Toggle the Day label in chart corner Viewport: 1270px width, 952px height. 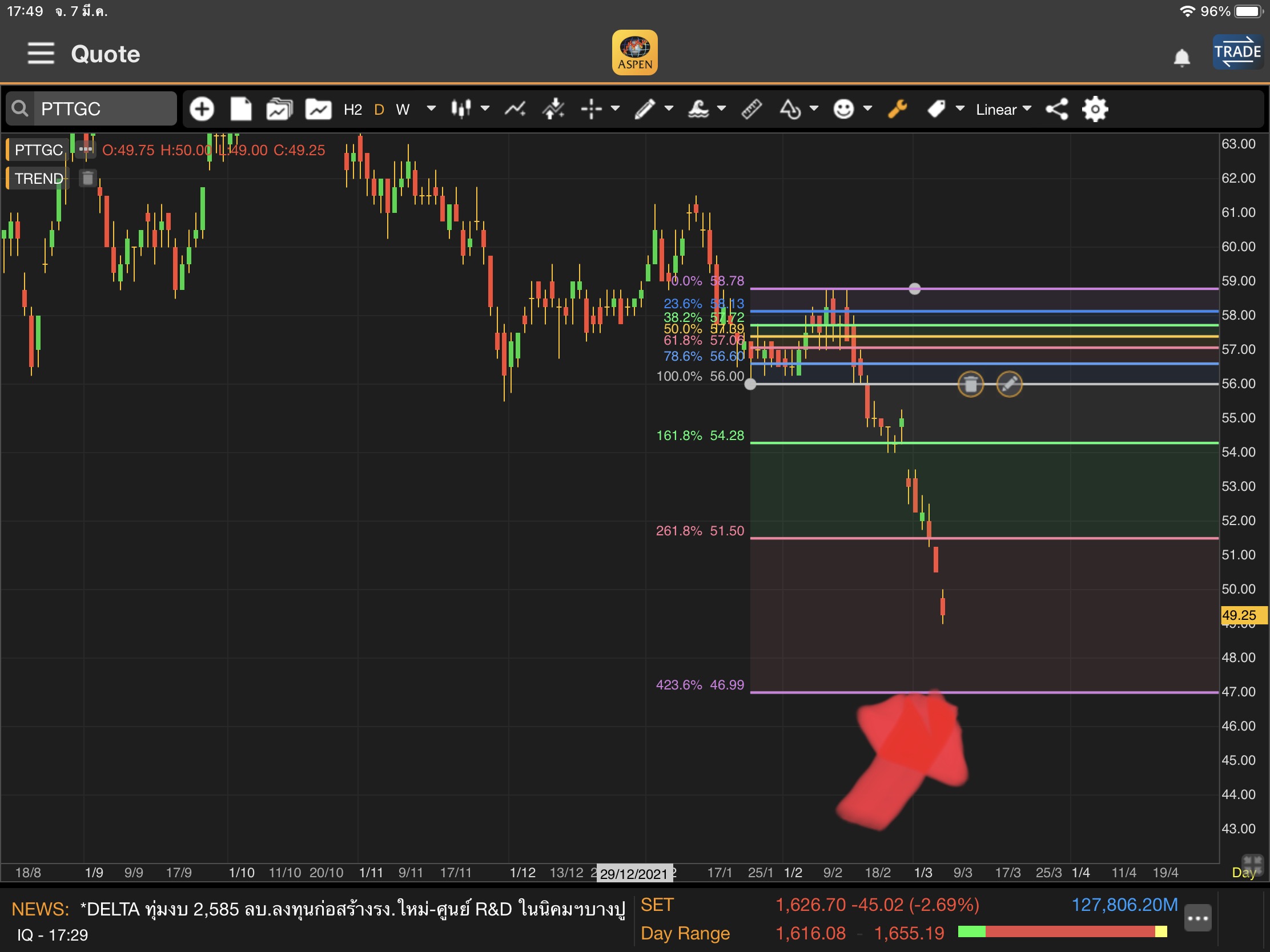tap(1243, 873)
